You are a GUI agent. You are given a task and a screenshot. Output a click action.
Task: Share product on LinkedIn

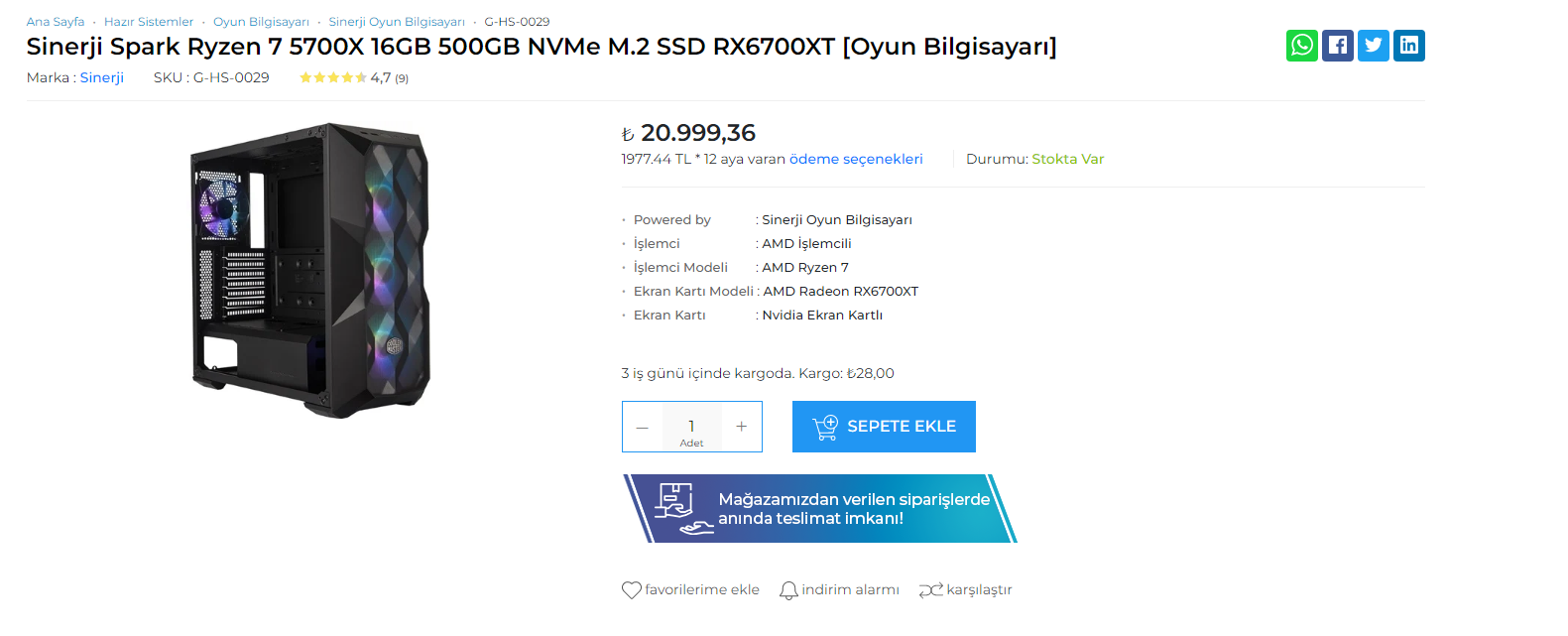[x=1408, y=45]
